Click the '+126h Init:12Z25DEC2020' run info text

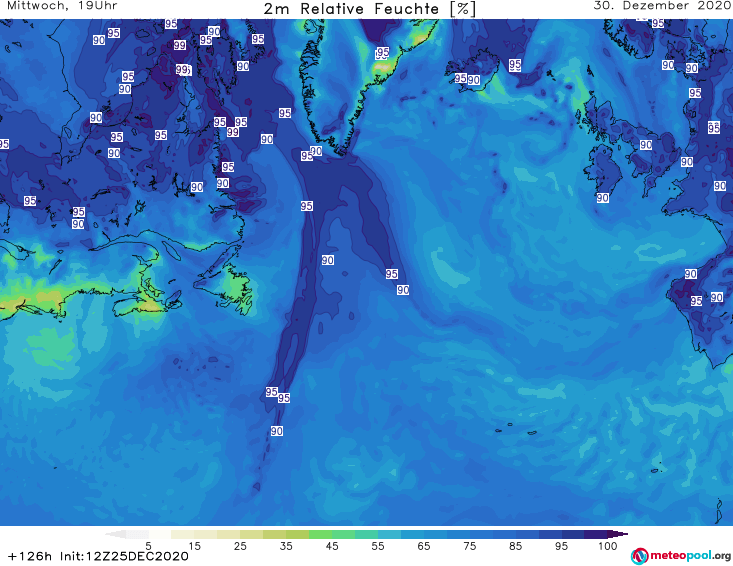[x=98, y=556]
